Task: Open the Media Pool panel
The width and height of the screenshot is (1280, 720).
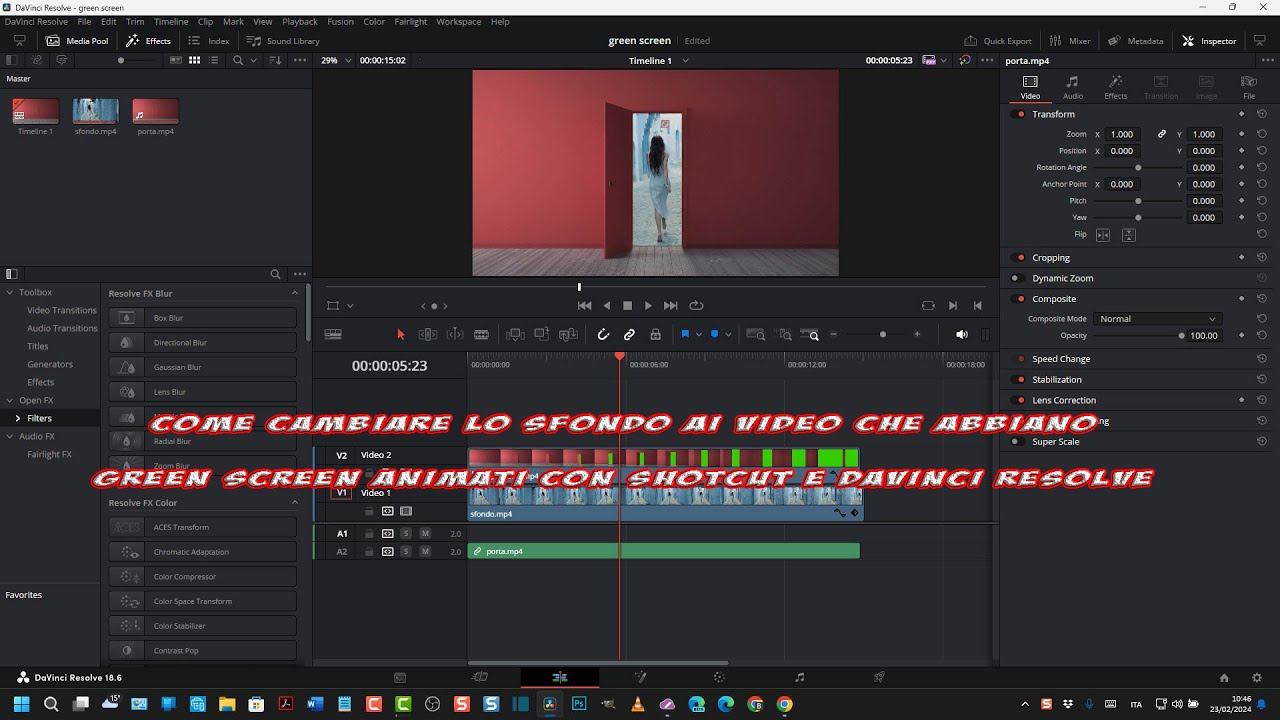Action: 77,41
